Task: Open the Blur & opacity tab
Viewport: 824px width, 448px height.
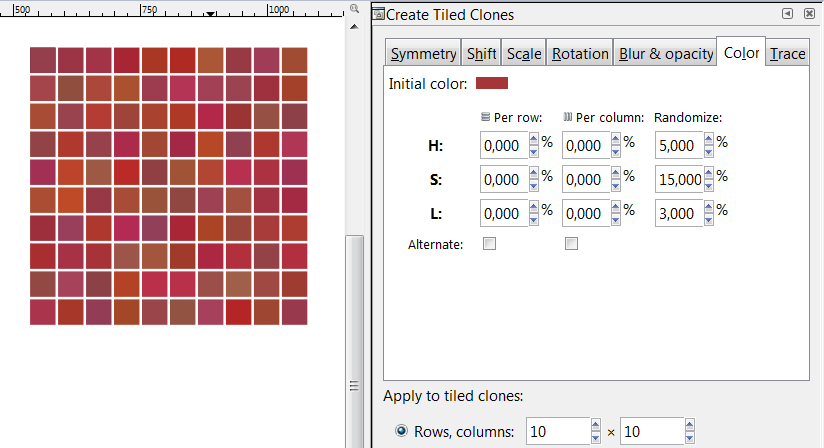Action: [665, 54]
